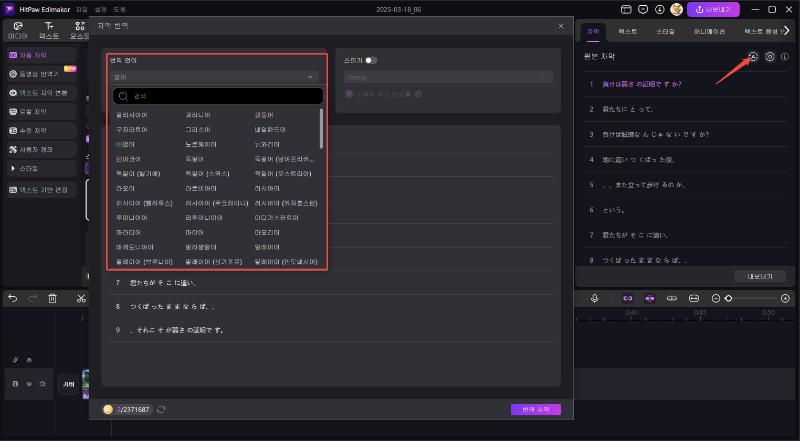This screenshot has width=800, height=441.
Task: Delete selection with the trash icon
Action: [x=51, y=298]
